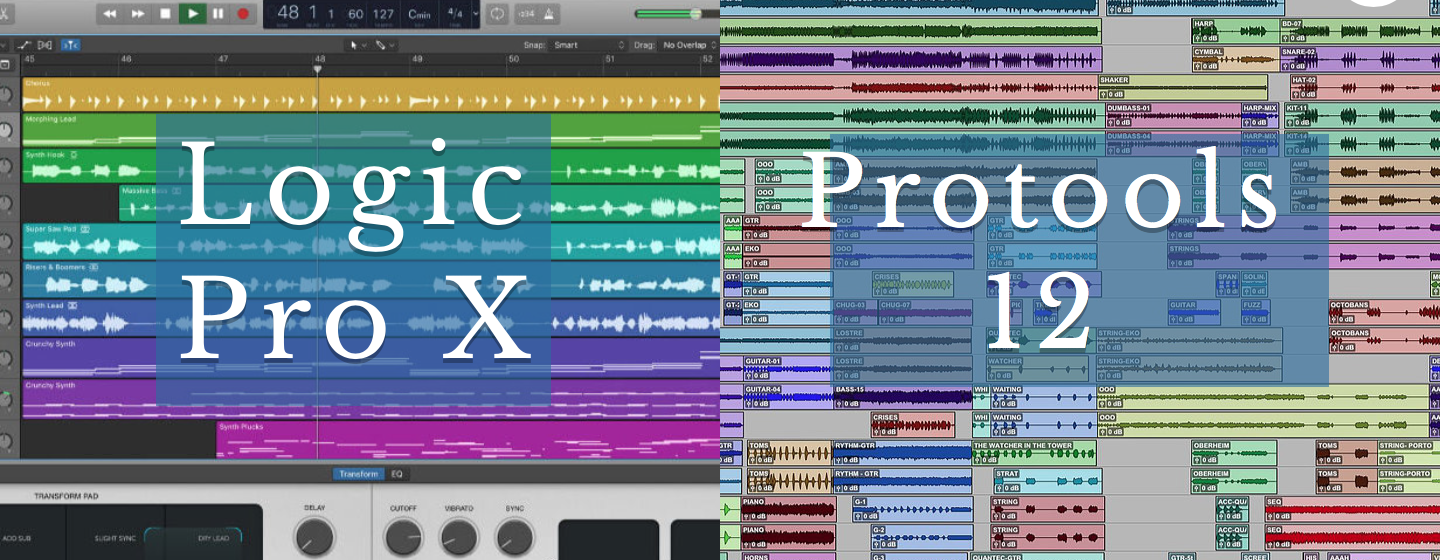Open the Snap mode Smart dropdown
Image resolution: width=1440 pixels, height=560 pixels.
590,45
